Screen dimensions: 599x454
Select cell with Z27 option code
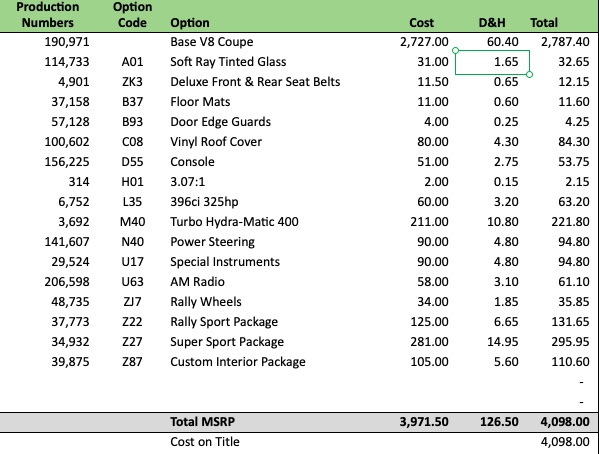coord(132,342)
